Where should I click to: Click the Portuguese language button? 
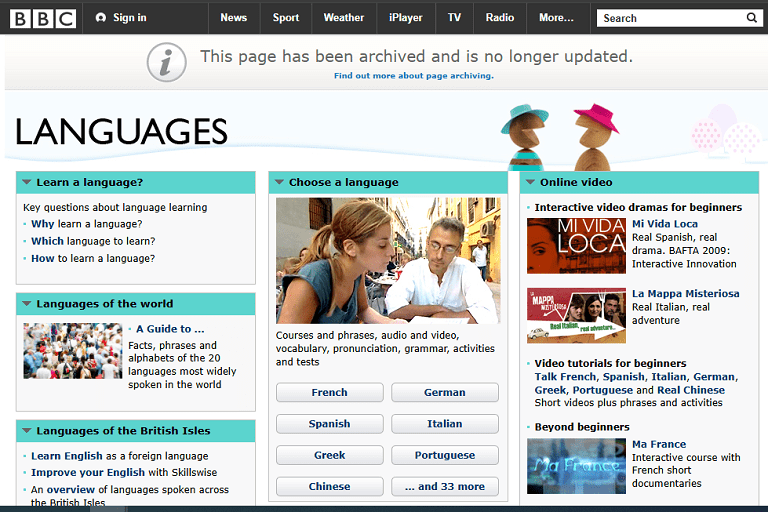click(x=445, y=455)
